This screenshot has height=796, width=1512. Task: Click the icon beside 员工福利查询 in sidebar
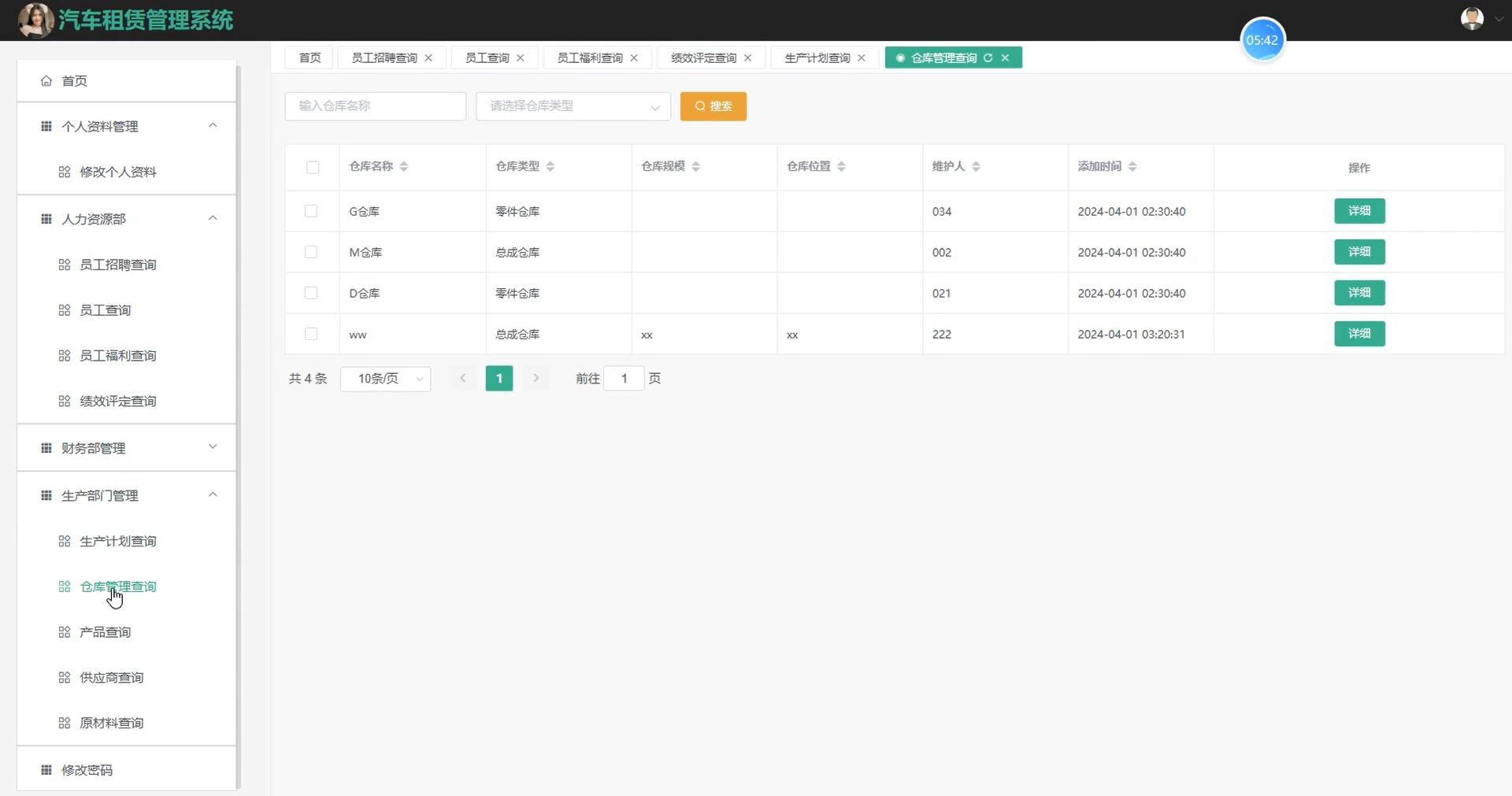[x=65, y=356]
